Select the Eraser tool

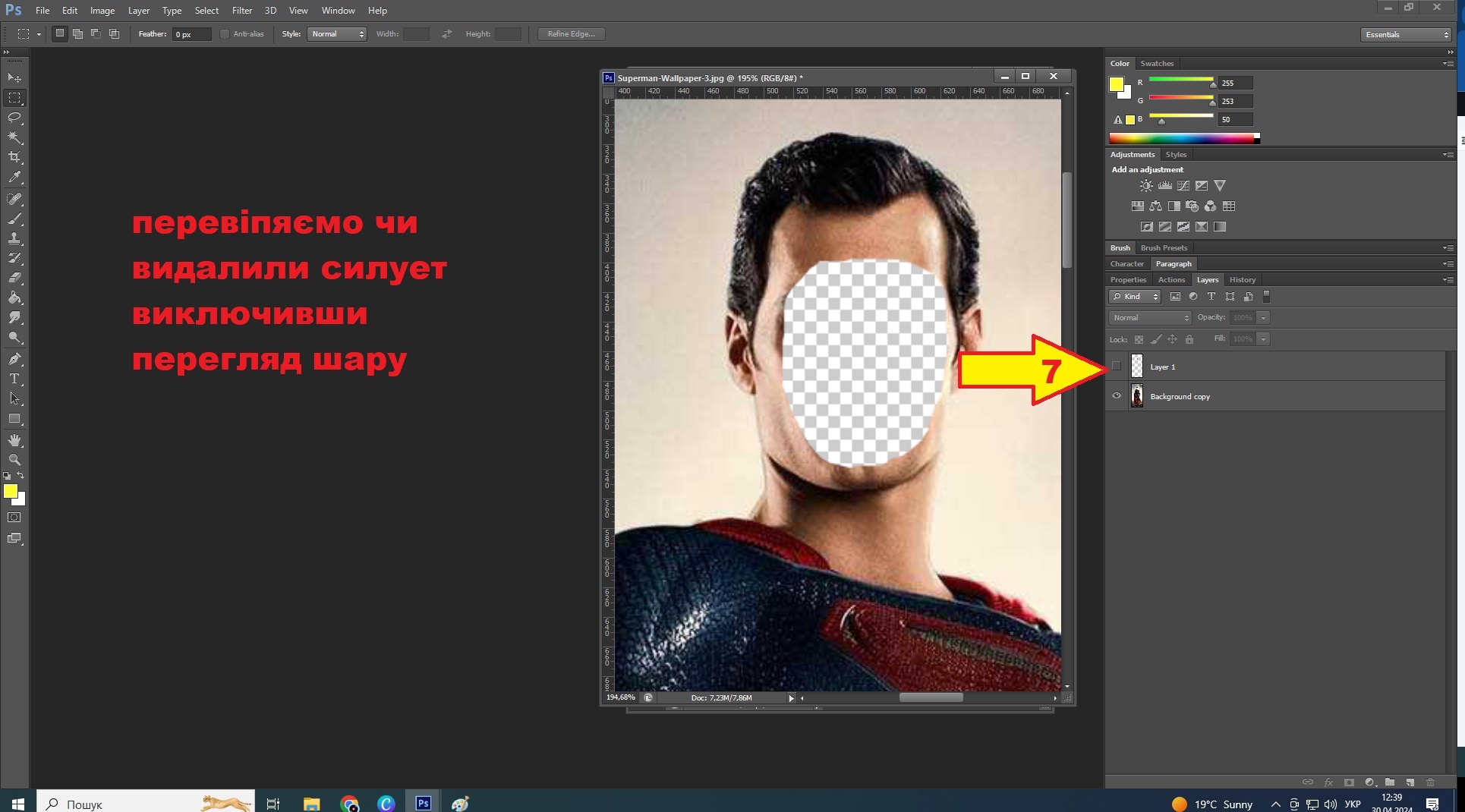[14, 278]
